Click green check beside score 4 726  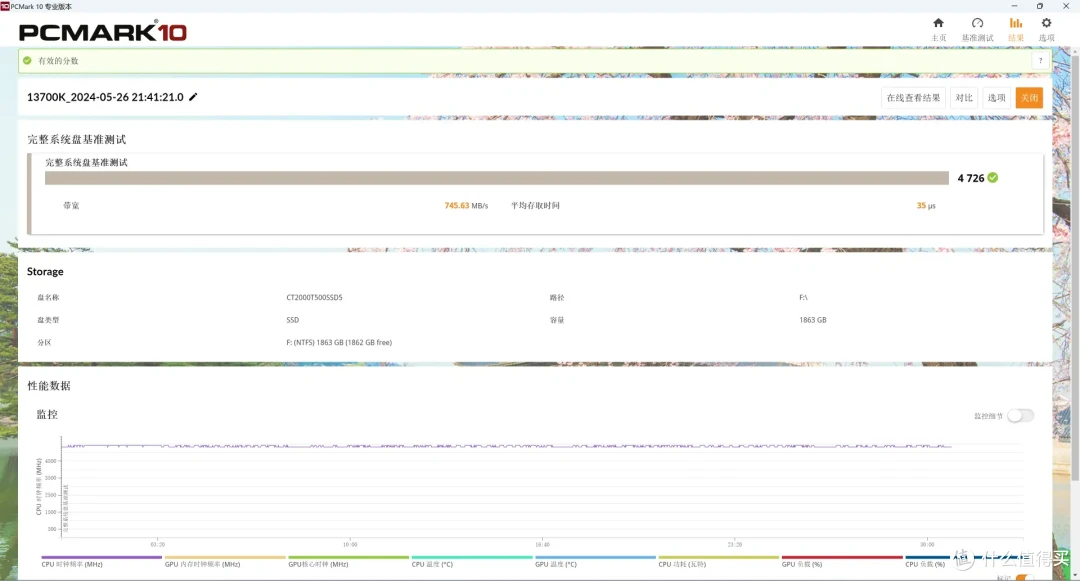coord(993,178)
